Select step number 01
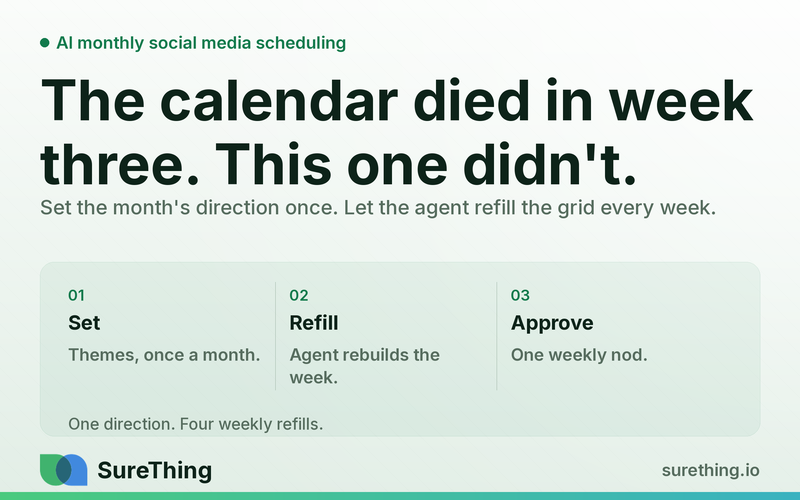Viewport: 800px width, 500px height. point(77,295)
